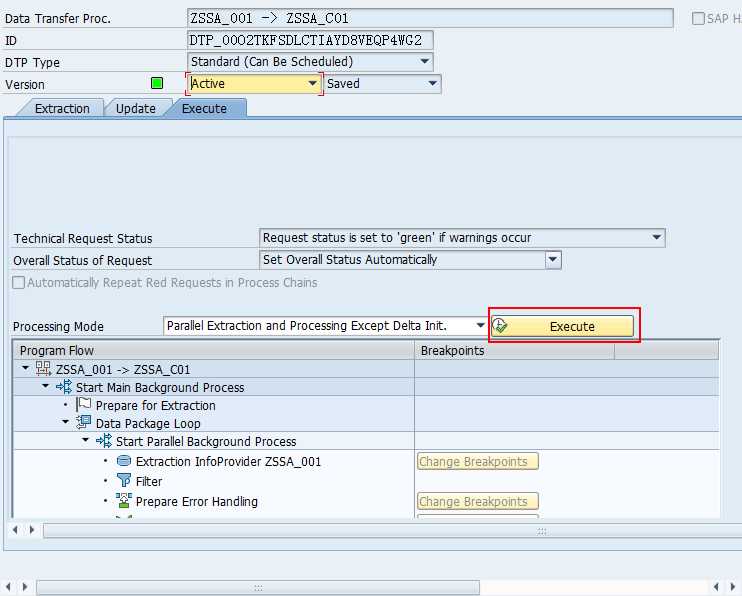Screen dimensions: 742x596
Task: Click the Version label
Action: point(25,85)
